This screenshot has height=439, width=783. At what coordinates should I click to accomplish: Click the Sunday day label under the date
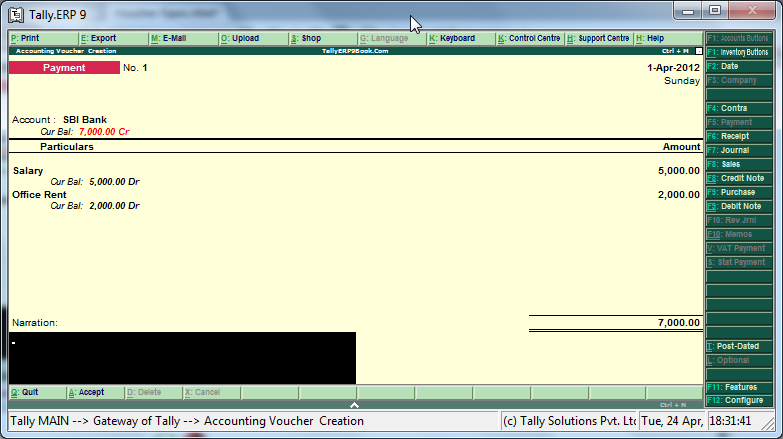click(x=682, y=81)
